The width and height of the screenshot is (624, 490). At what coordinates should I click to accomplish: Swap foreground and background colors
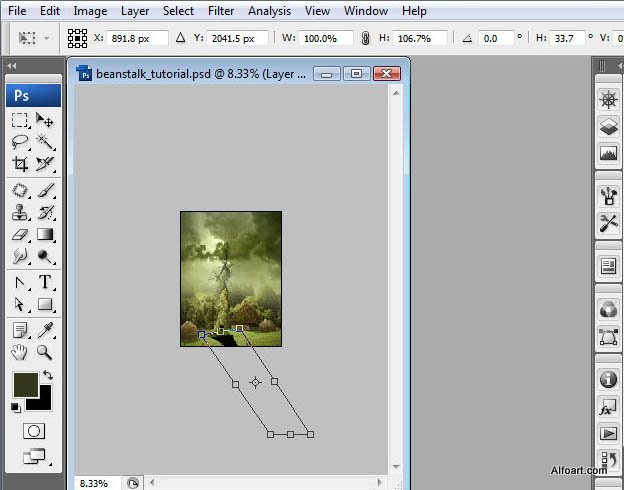point(46,375)
